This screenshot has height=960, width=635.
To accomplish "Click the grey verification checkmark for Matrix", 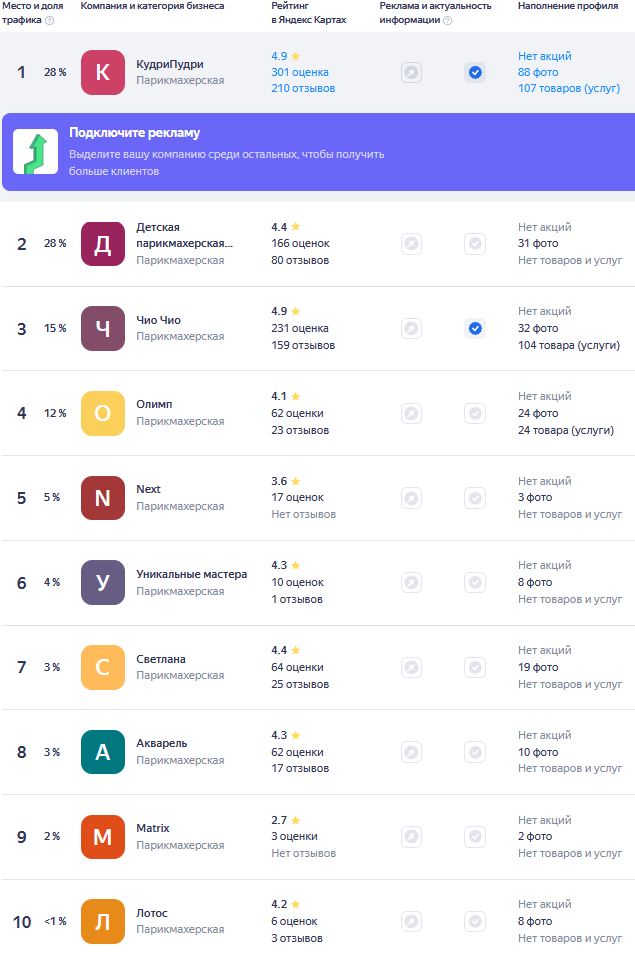I will tap(475, 837).
